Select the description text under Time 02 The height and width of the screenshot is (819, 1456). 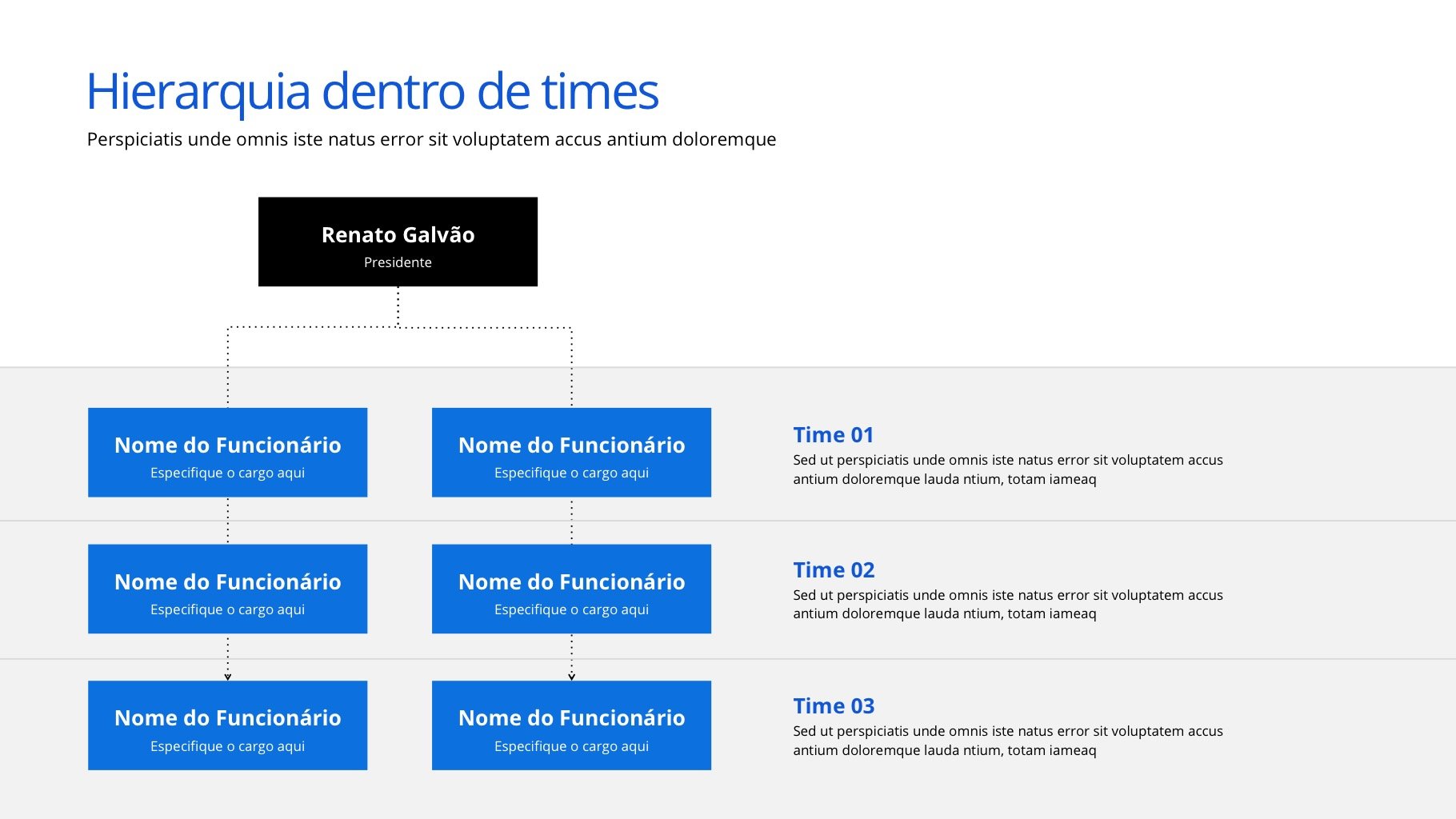point(1007,605)
